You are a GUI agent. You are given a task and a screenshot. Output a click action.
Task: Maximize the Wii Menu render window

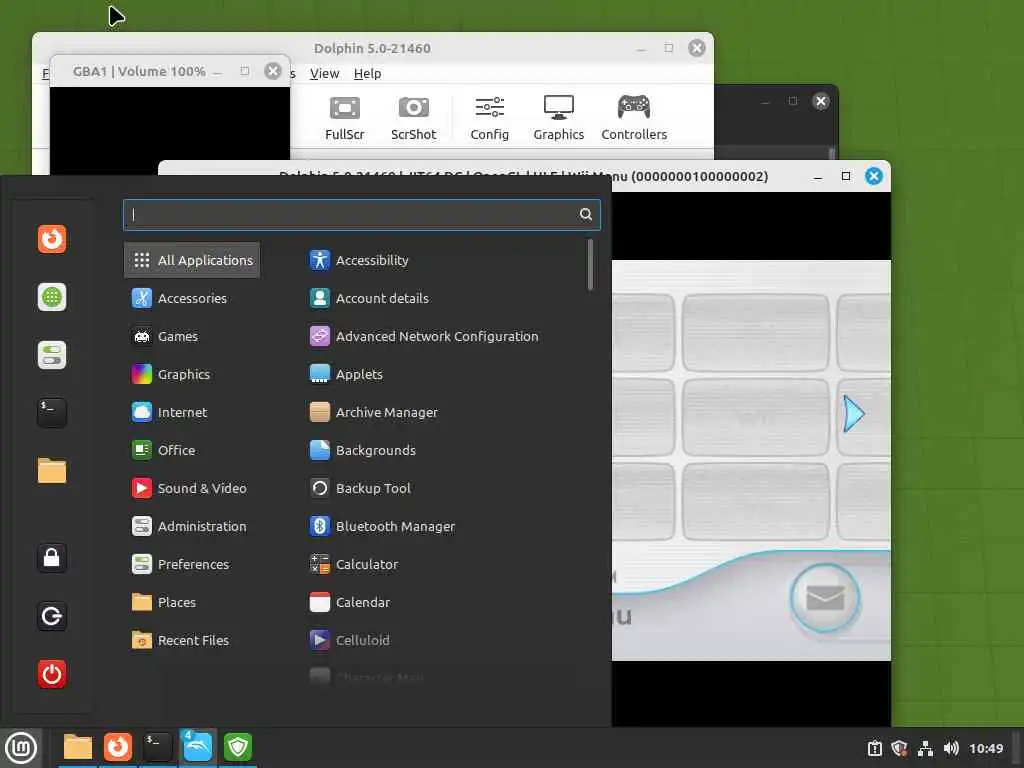(846, 176)
